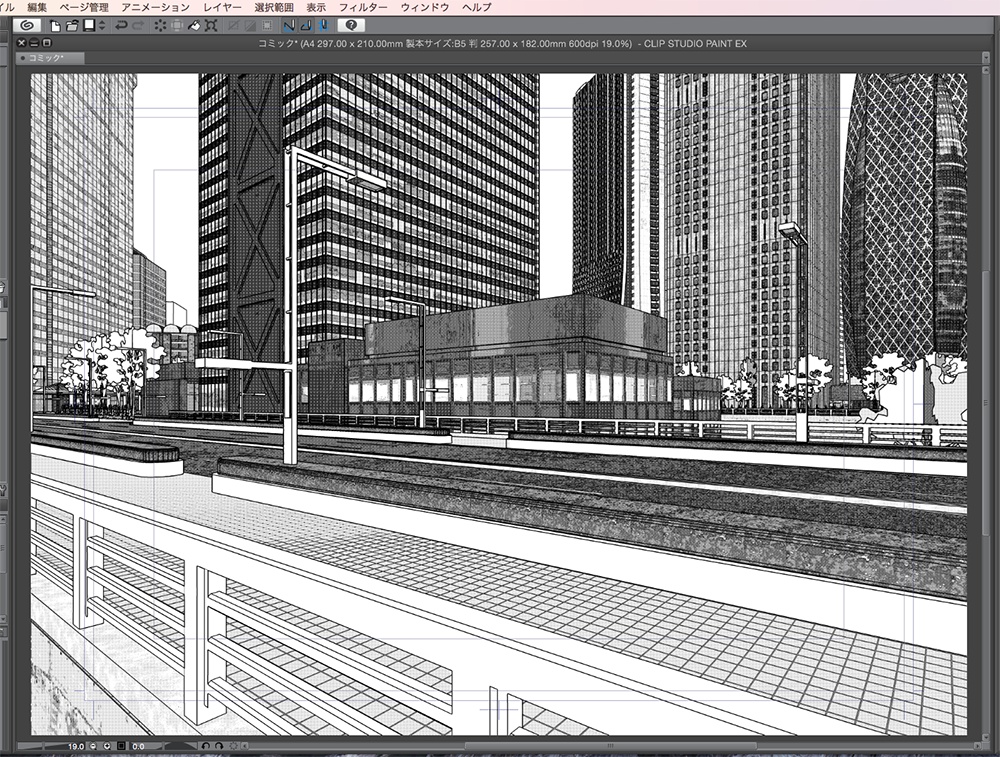Click horizontal scrollbar left arrow

(x=244, y=746)
